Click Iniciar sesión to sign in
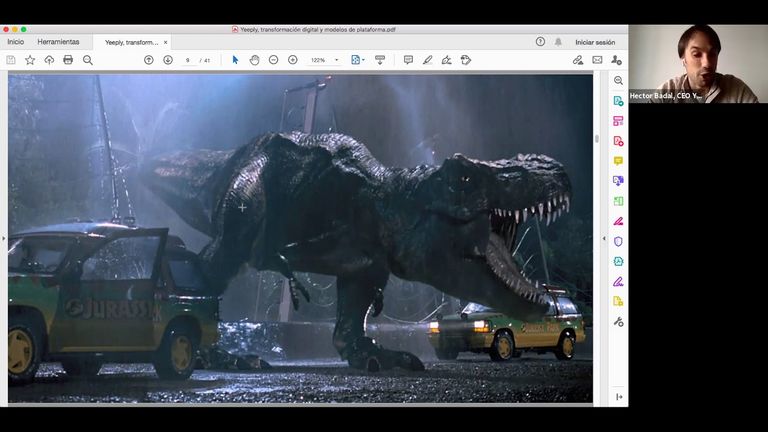This screenshot has width=768, height=432. coord(595,42)
